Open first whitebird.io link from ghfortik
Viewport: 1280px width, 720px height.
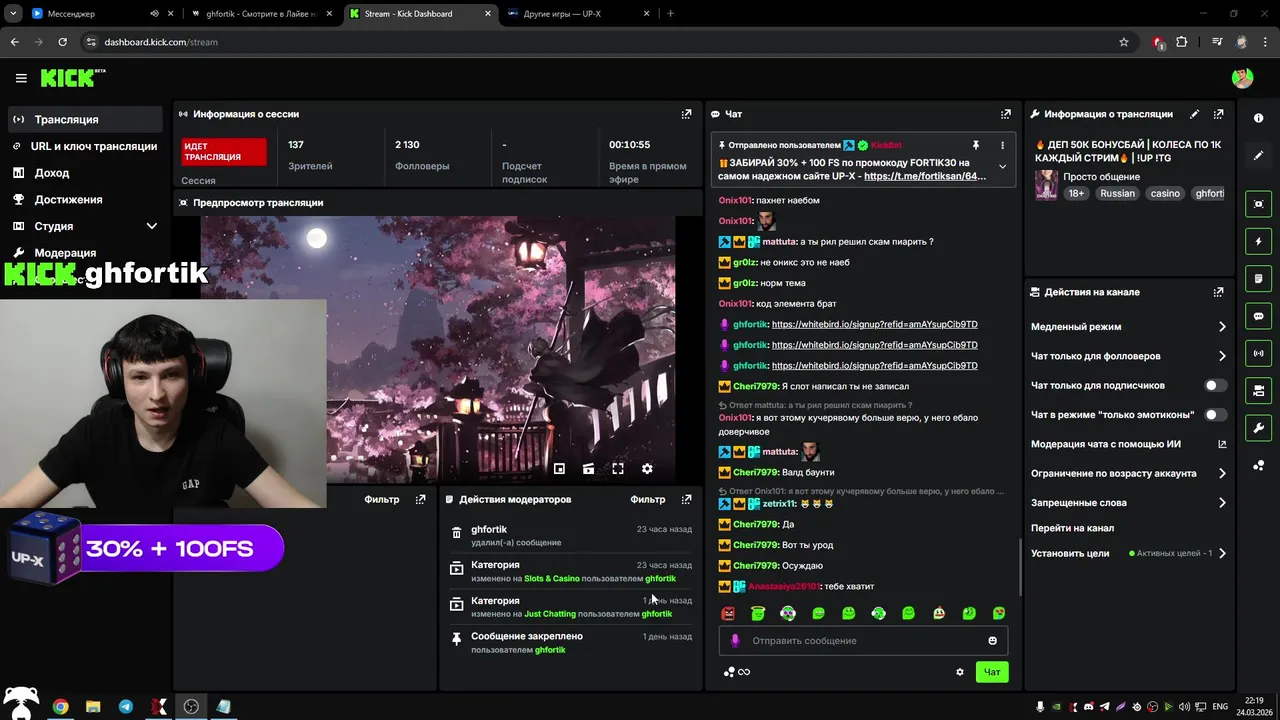point(874,324)
